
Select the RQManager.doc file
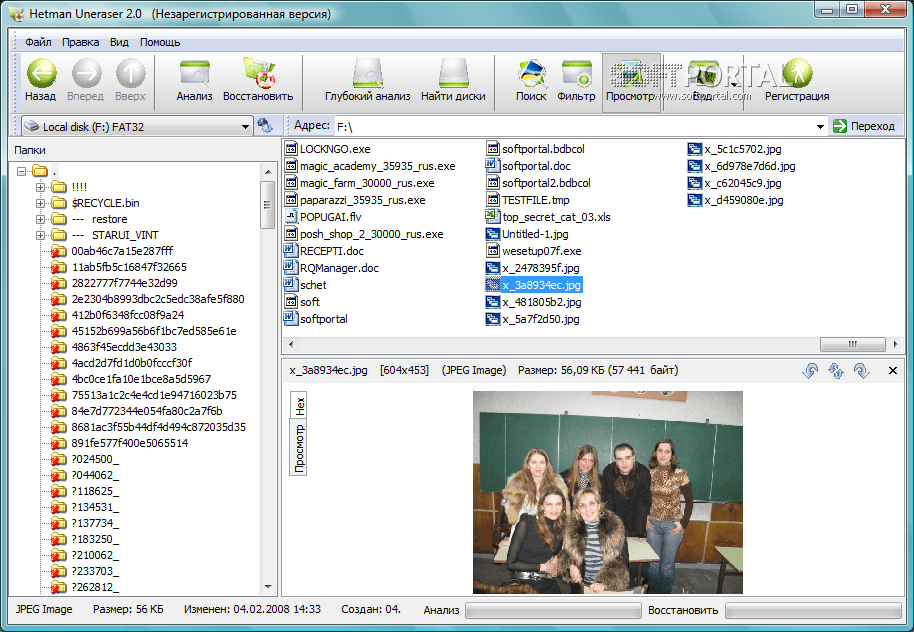tap(332, 268)
